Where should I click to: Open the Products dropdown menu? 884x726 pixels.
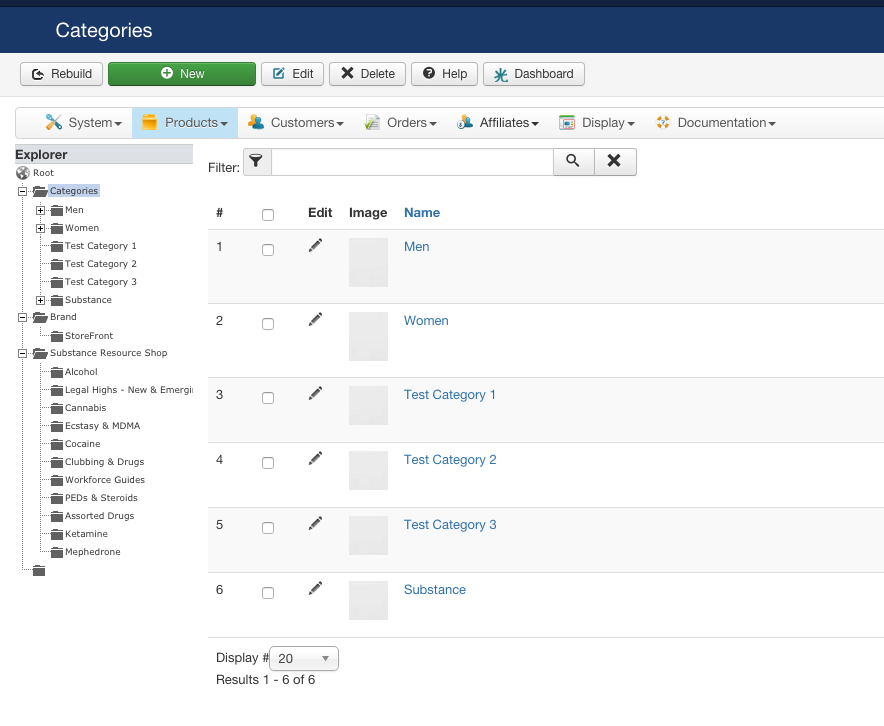[x=185, y=122]
